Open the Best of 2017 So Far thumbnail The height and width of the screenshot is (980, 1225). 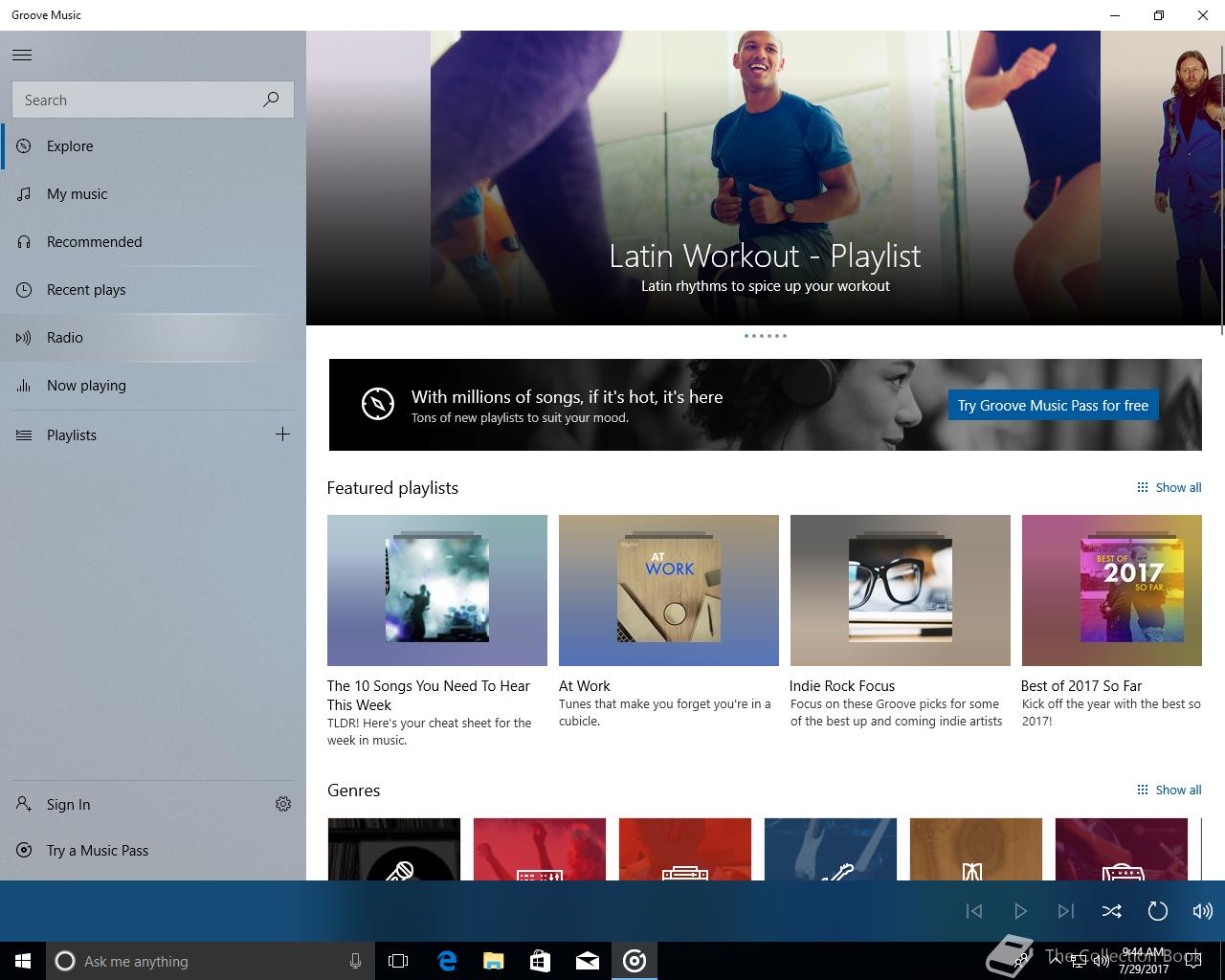pos(1112,590)
